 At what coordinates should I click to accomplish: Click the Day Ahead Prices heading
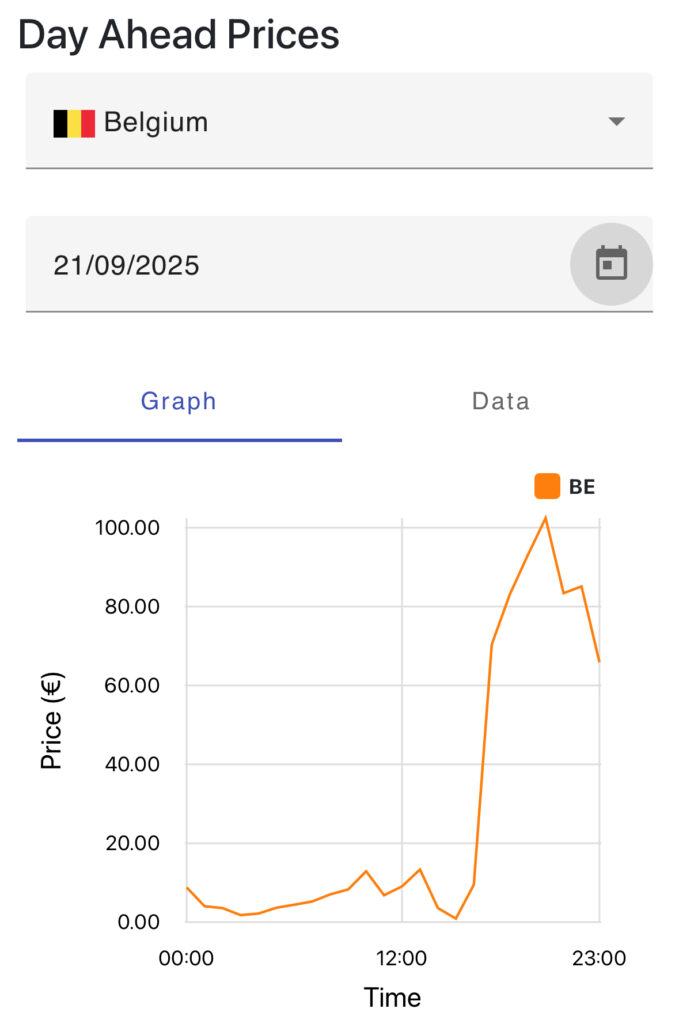point(179,35)
